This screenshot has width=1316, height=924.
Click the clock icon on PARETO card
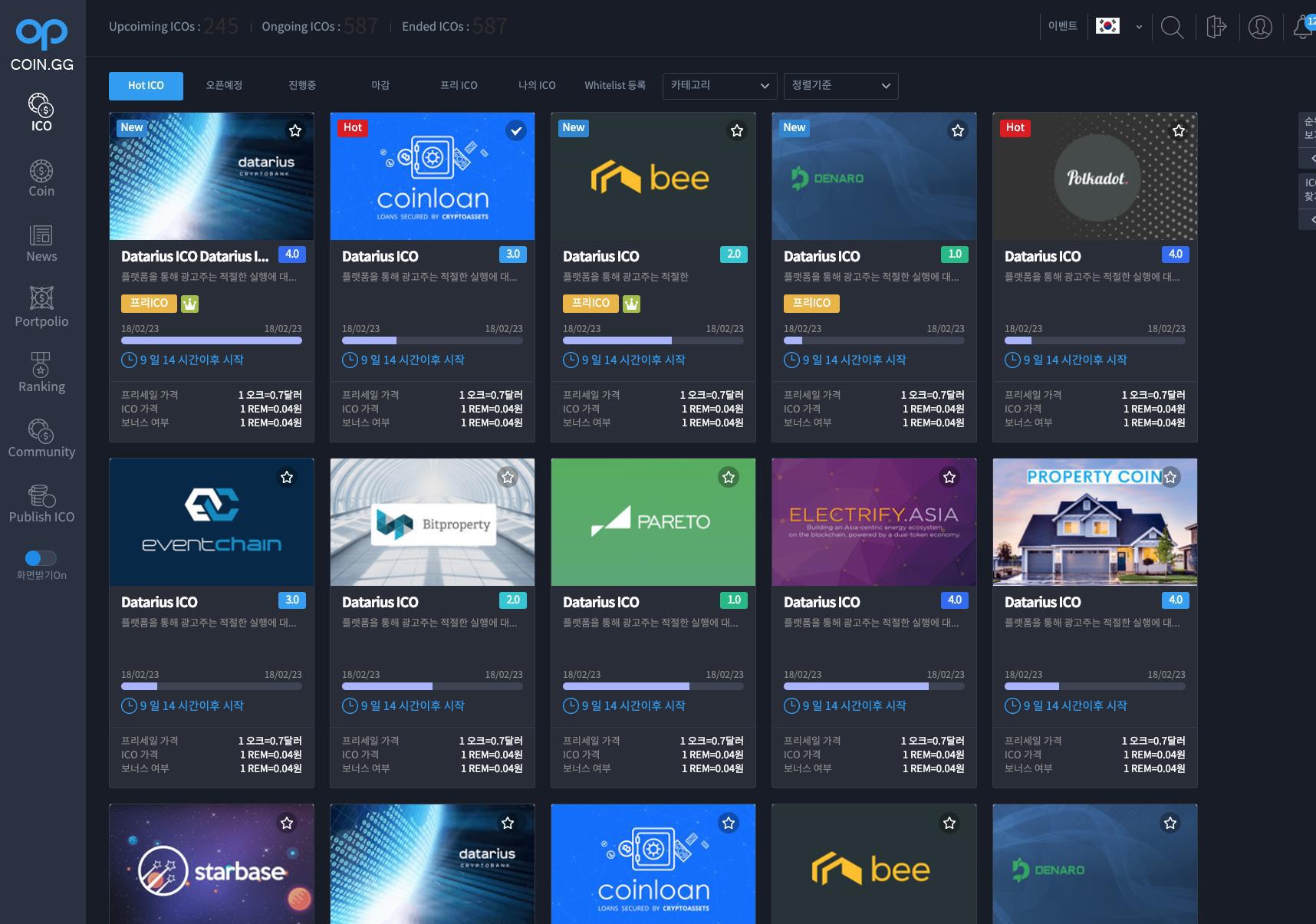(571, 705)
